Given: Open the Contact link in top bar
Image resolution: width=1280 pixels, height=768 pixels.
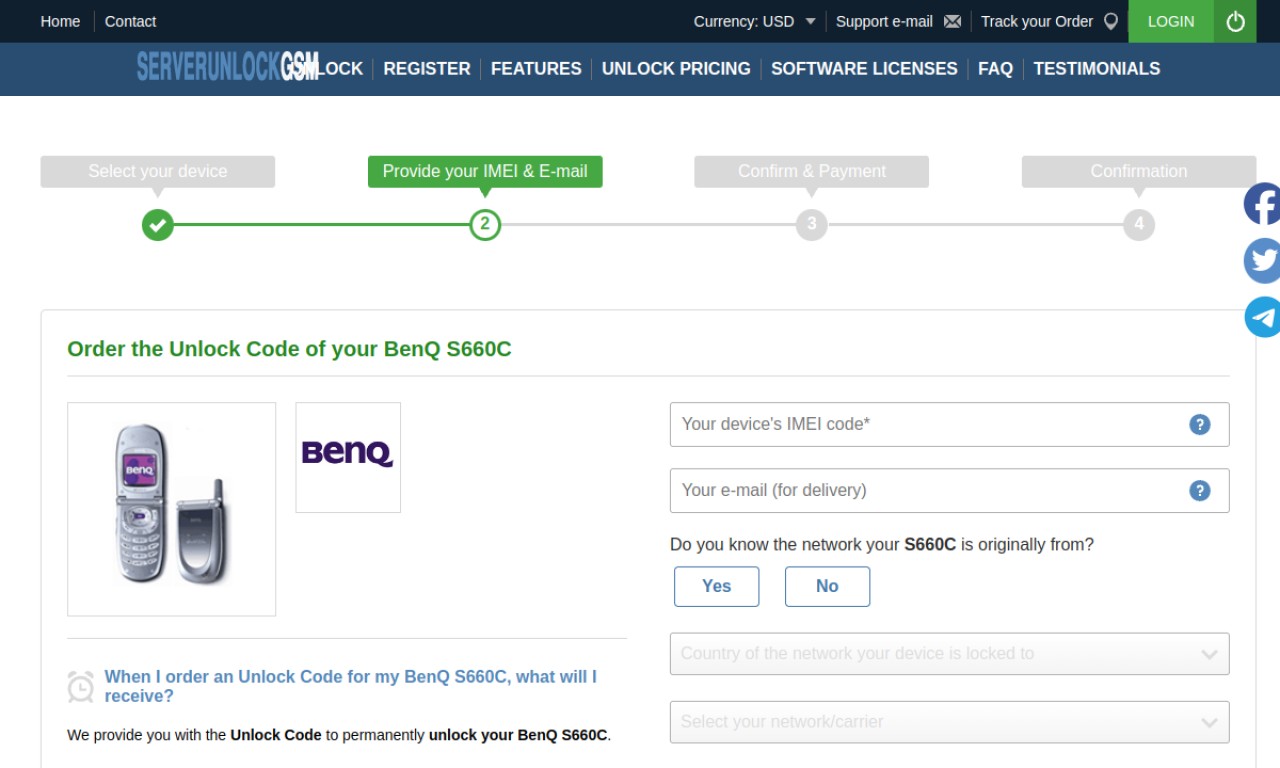Looking at the screenshot, I should (130, 21).
